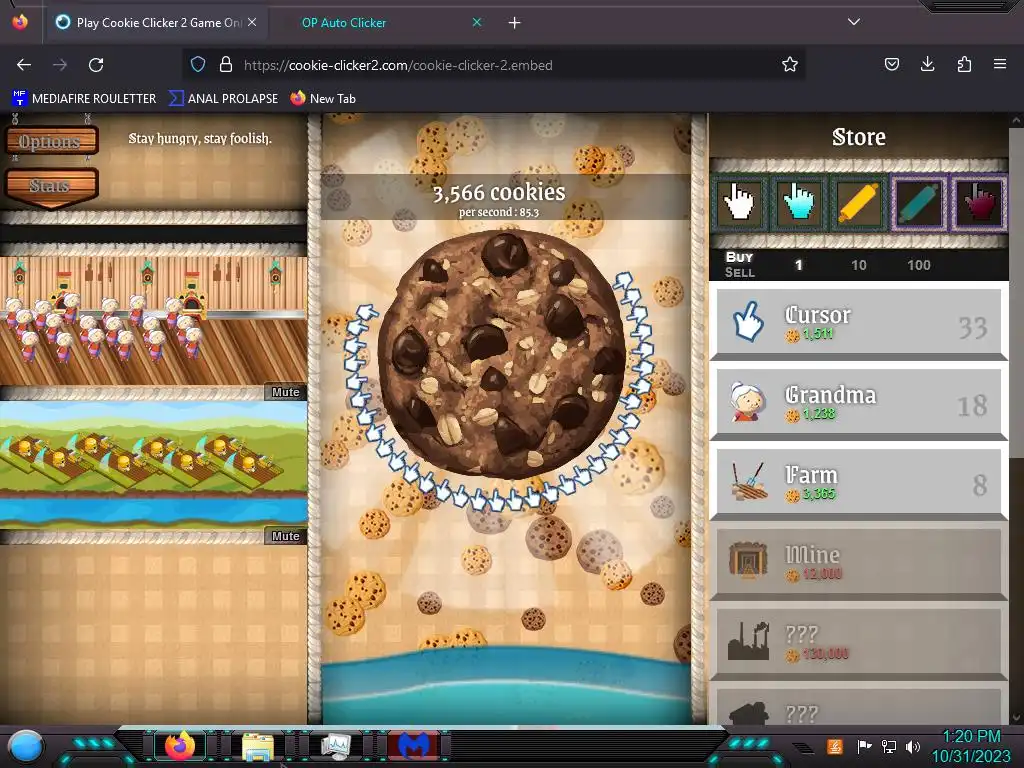Image resolution: width=1024 pixels, height=768 pixels.
Task: Click the Cursor hand icon in store
Action: pyautogui.click(x=748, y=321)
